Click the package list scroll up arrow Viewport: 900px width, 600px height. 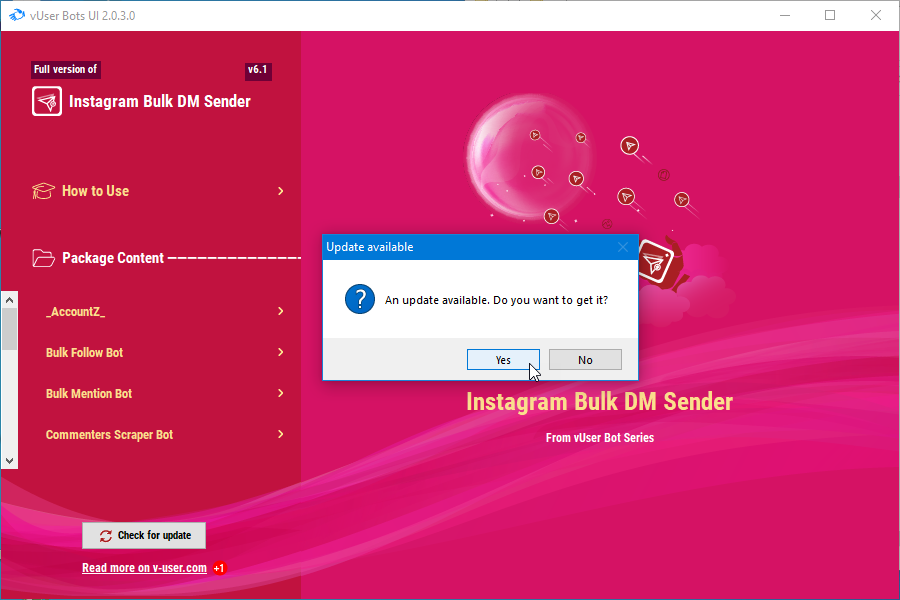coord(9,300)
